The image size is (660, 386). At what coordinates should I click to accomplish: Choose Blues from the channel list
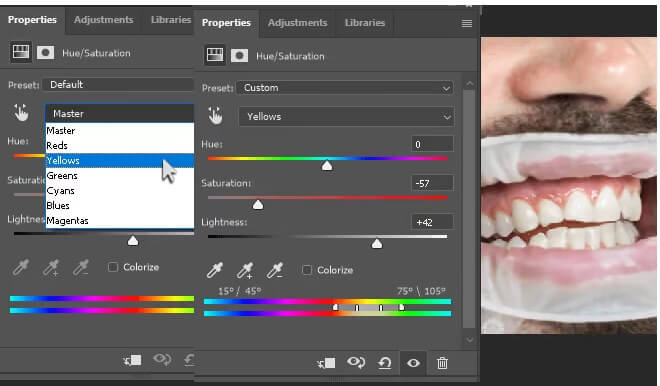tap(120, 205)
